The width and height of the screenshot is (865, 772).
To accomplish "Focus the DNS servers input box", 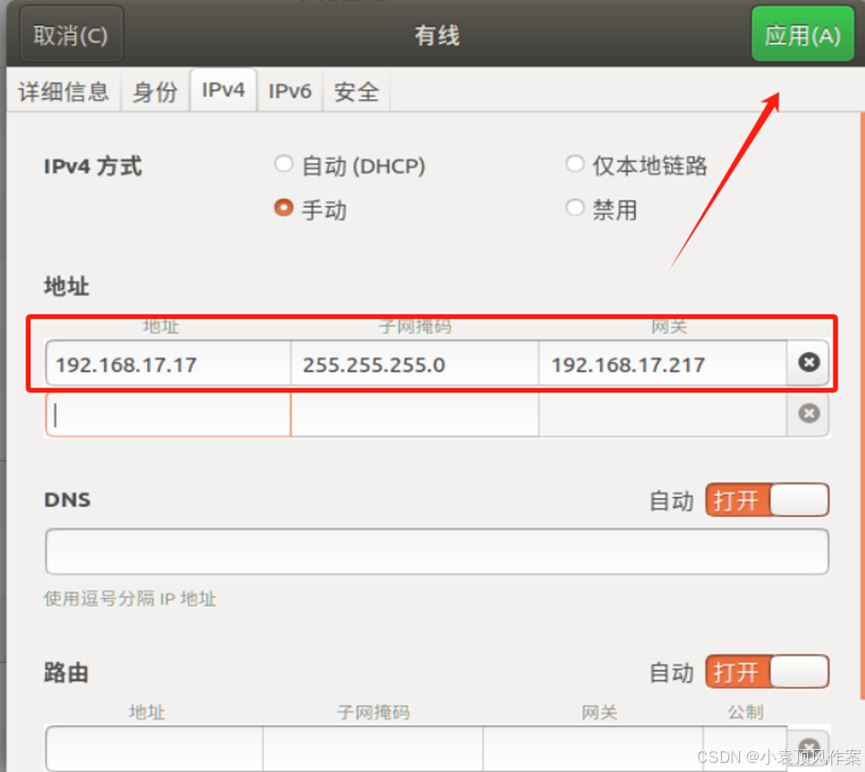I will [437, 551].
